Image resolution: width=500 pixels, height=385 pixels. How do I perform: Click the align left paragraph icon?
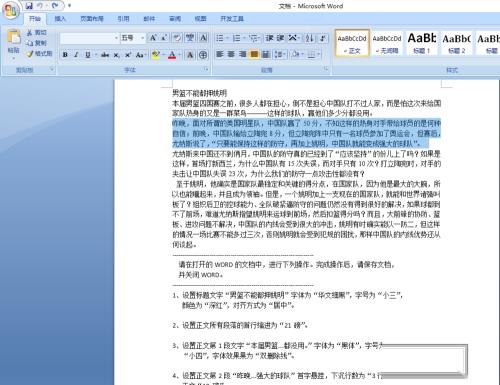tap(219, 54)
